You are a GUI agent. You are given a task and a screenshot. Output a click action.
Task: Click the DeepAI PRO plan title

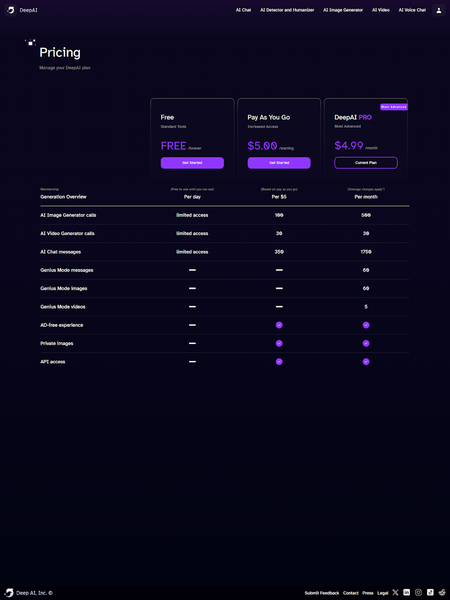click(353, 117)
